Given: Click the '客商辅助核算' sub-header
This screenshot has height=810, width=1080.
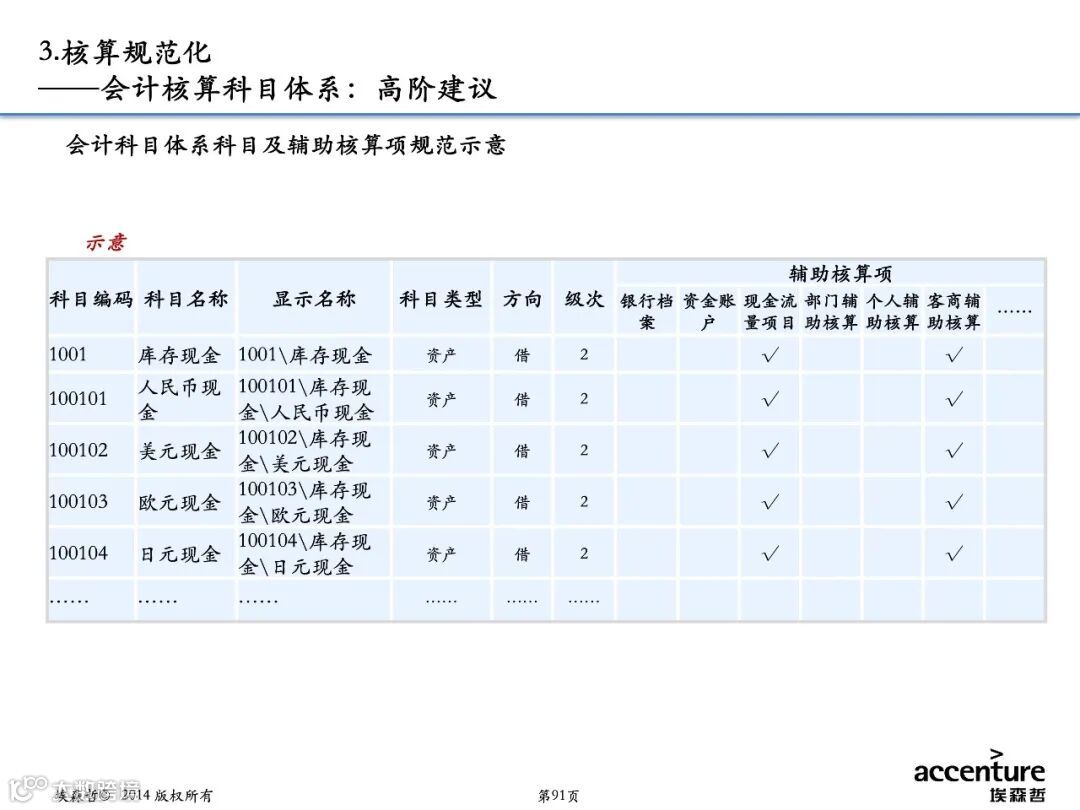Looking at the screenshot, I should [954, 311].
